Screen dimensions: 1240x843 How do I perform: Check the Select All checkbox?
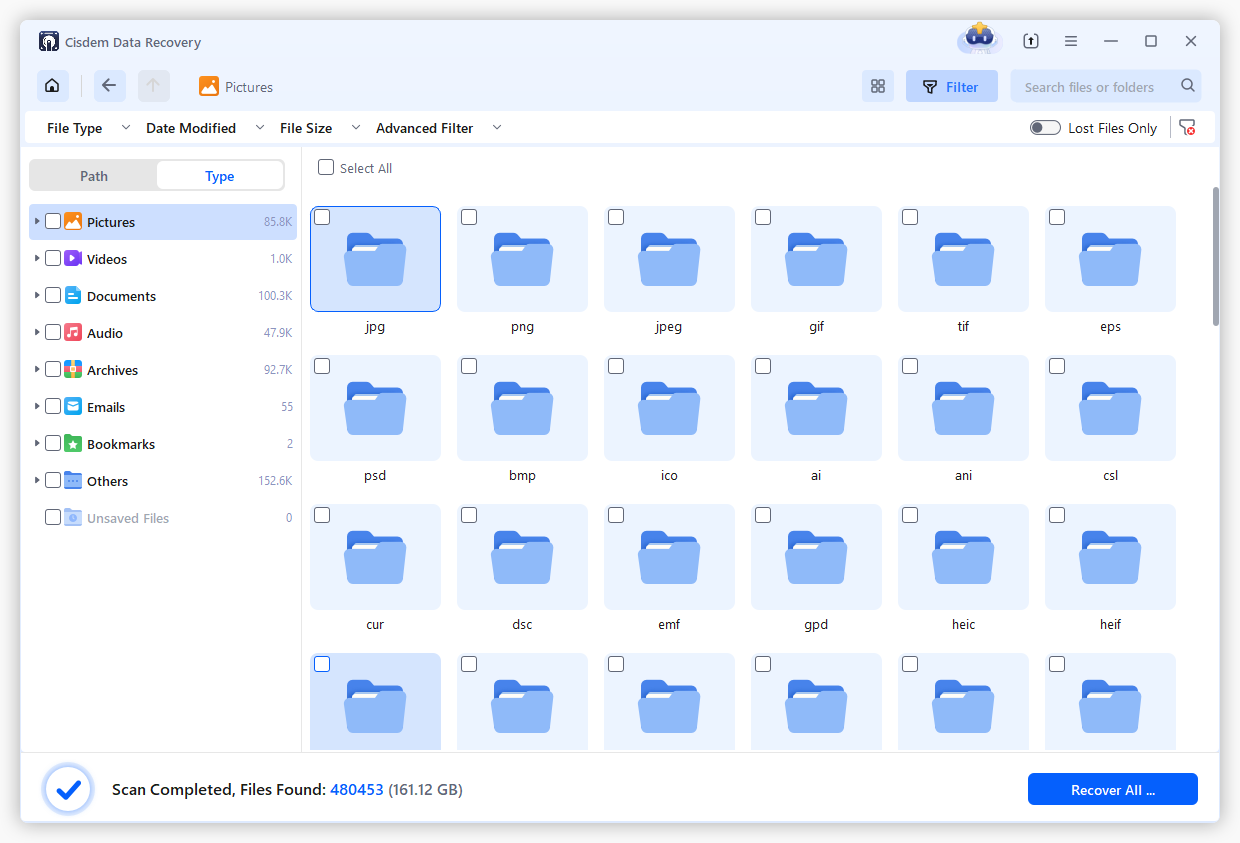tap(325, 168)
